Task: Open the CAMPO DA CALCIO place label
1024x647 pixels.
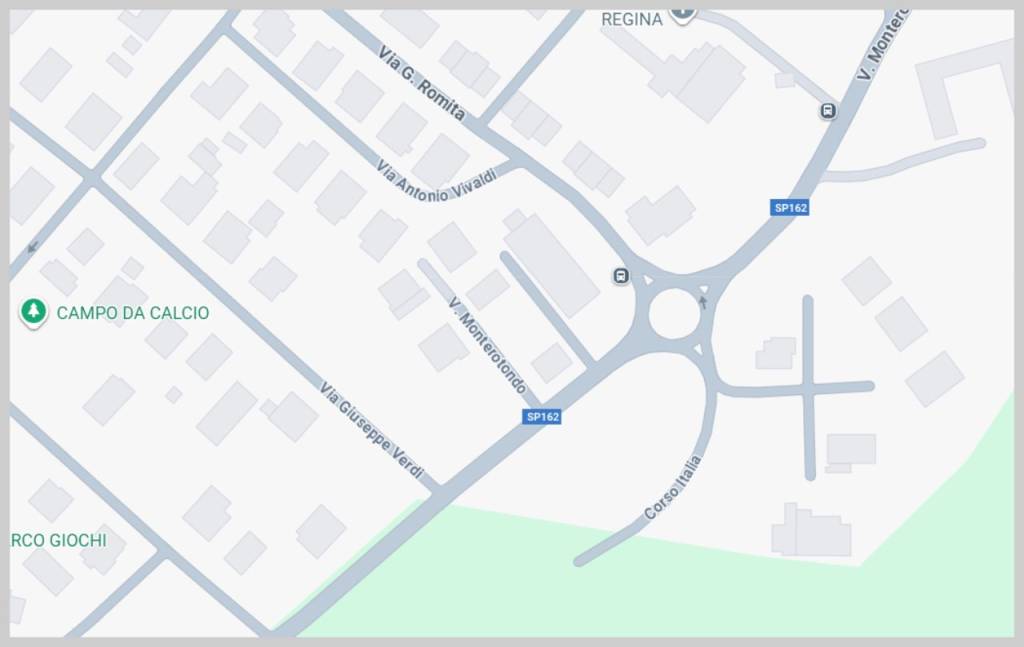Action: [x=133, y=313]
